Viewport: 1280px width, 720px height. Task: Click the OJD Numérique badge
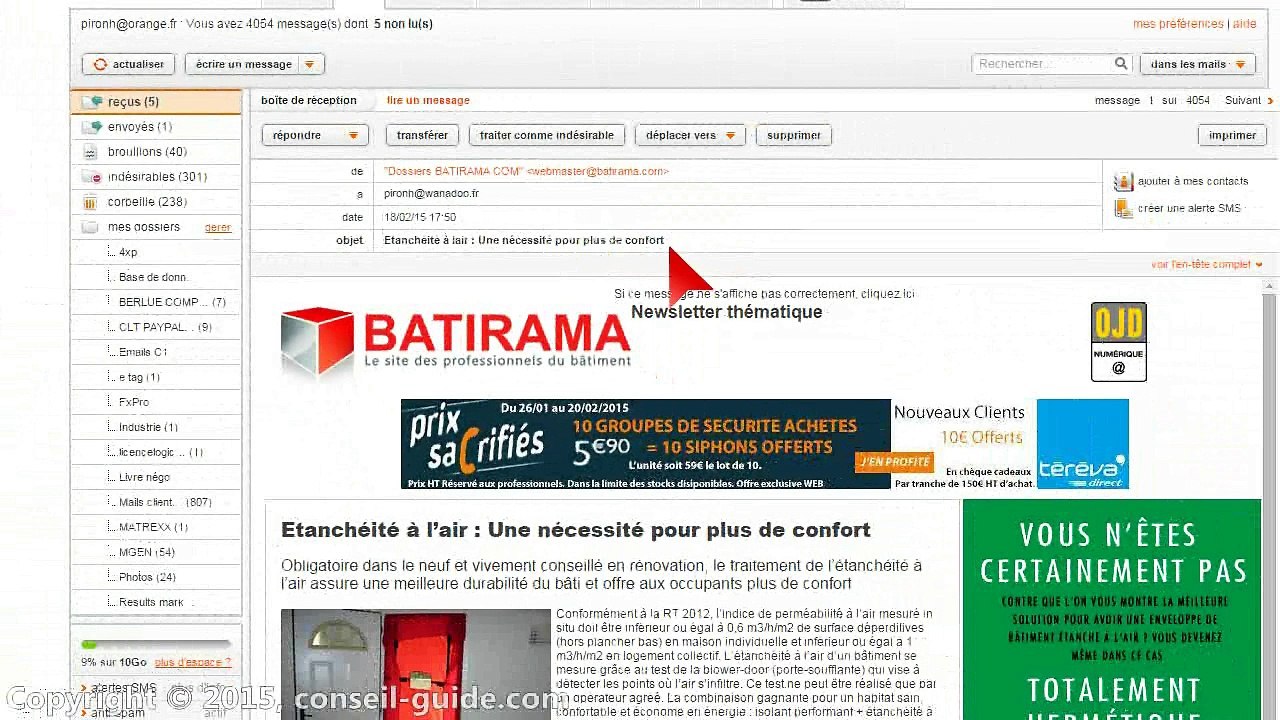(1118, 342)
